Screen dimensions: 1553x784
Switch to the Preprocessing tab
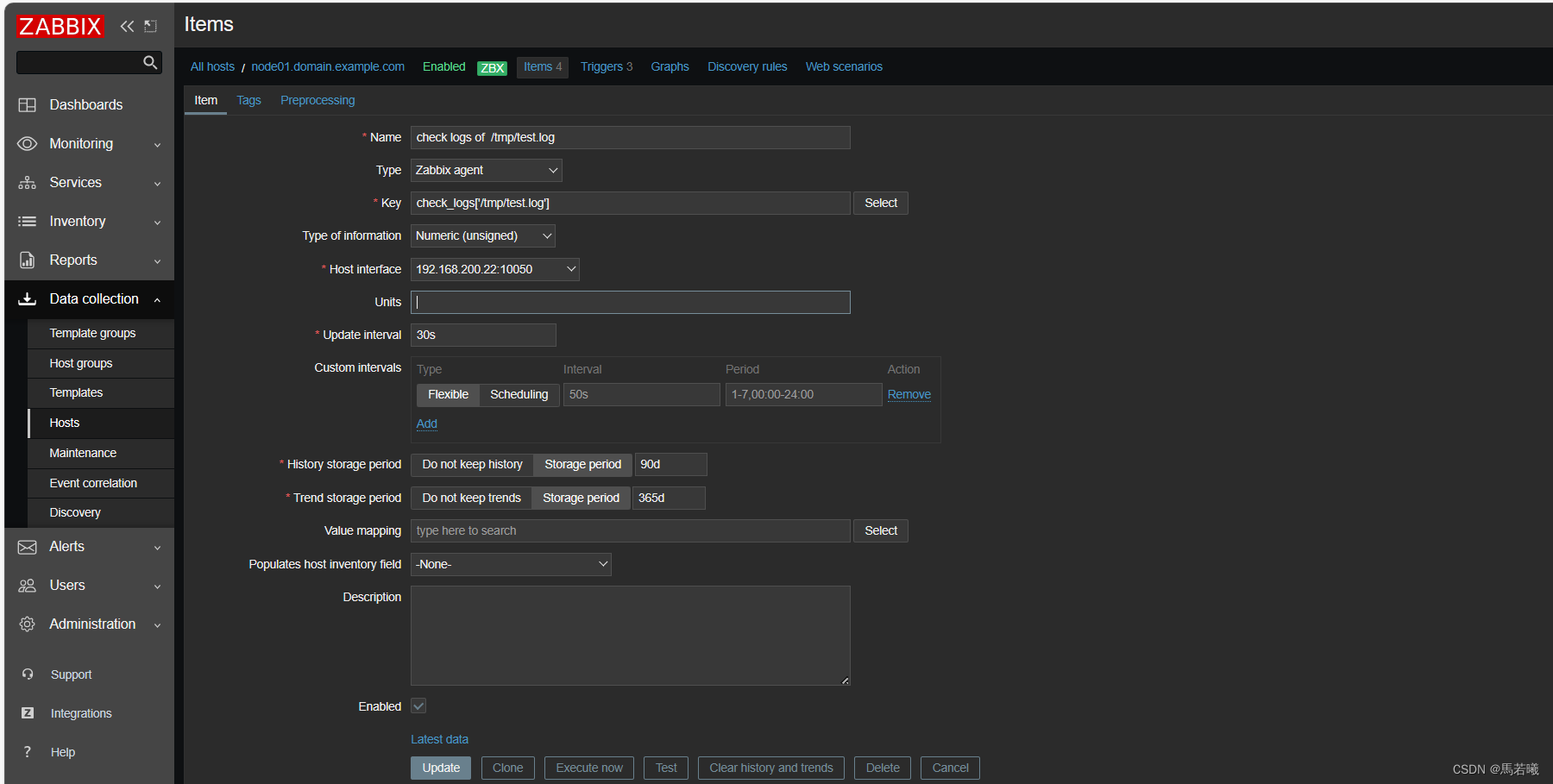tap(318, 100)
